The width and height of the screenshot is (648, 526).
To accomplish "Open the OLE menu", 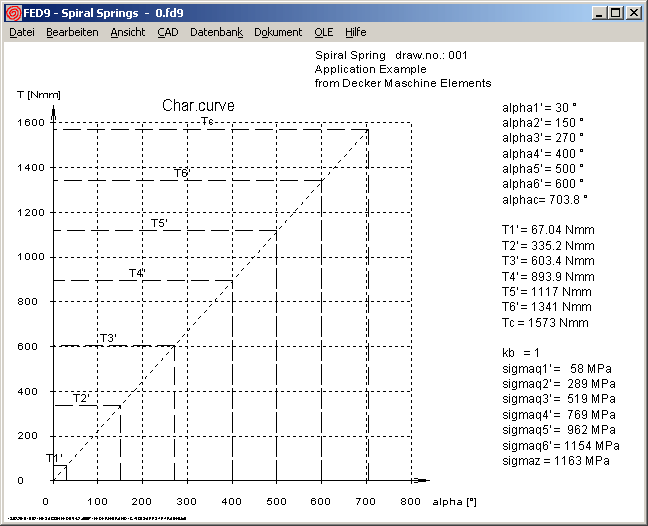I will [324, 32].
